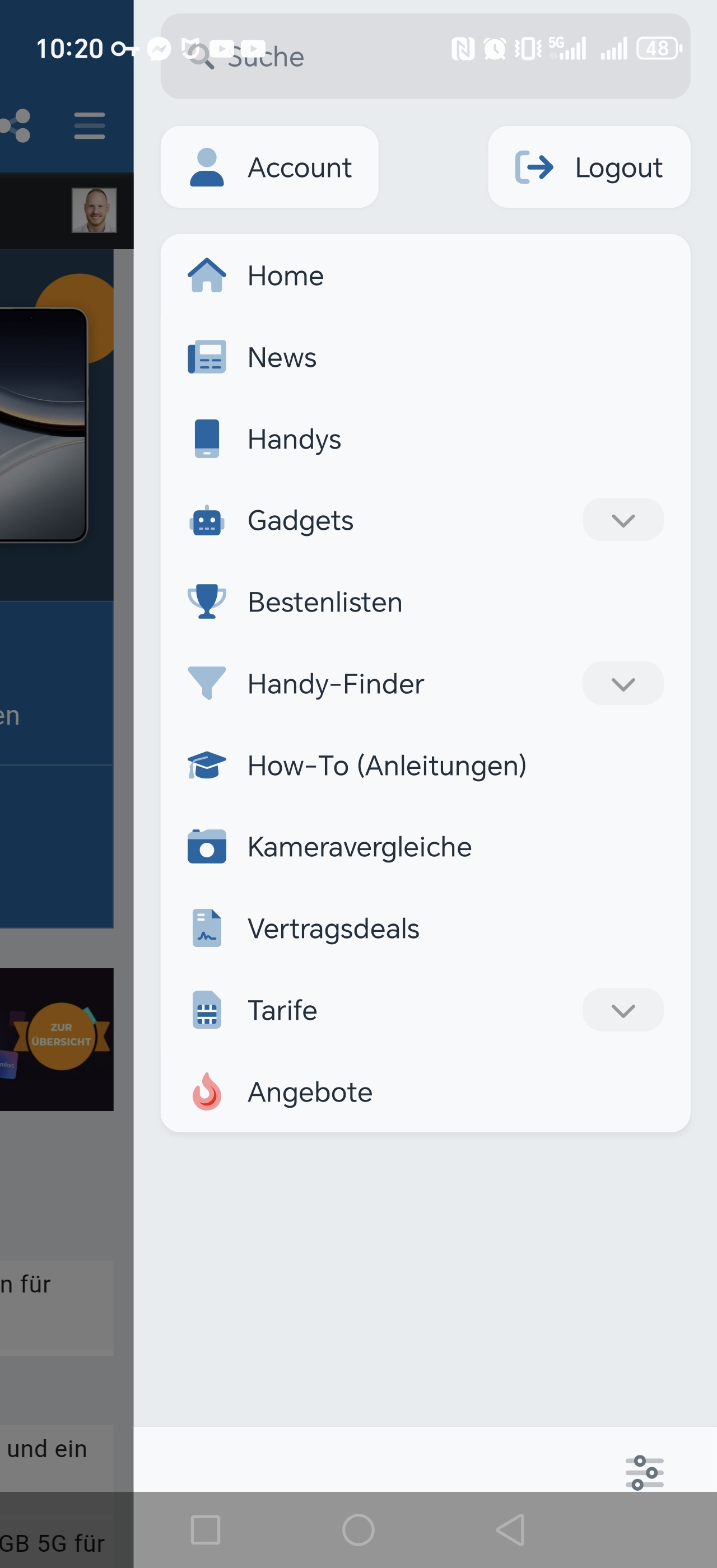Click the Logout button
This screenshot has width=717, height=1568.
[x=589, y=167]
